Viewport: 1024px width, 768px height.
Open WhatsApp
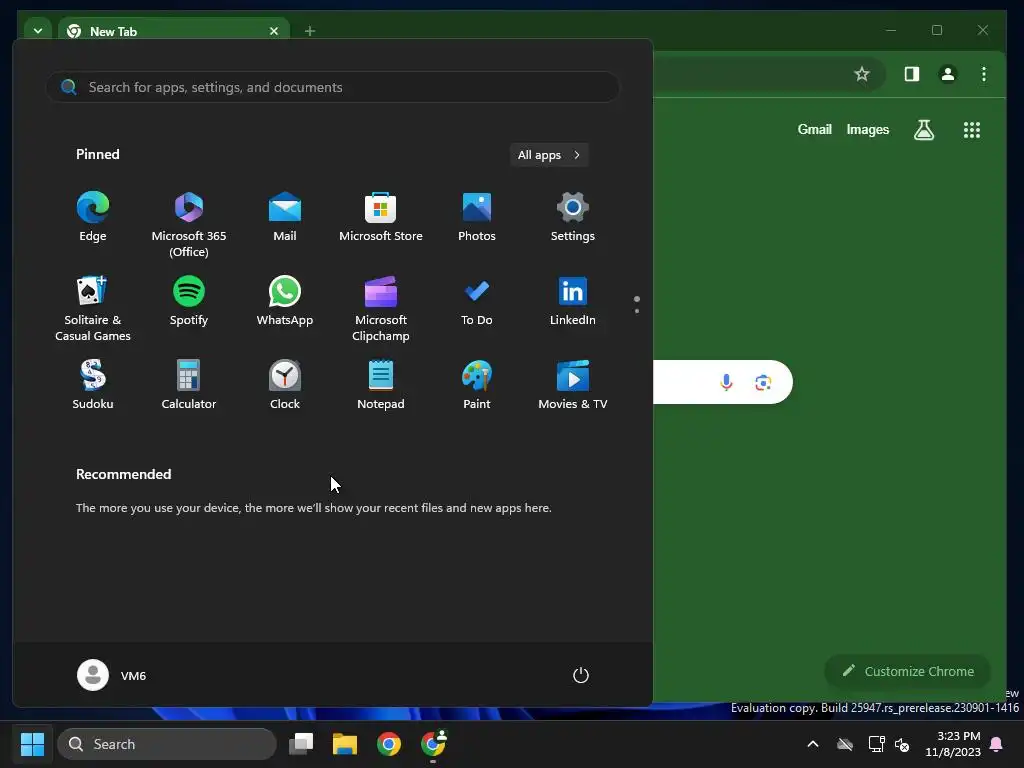click(285, 301)
